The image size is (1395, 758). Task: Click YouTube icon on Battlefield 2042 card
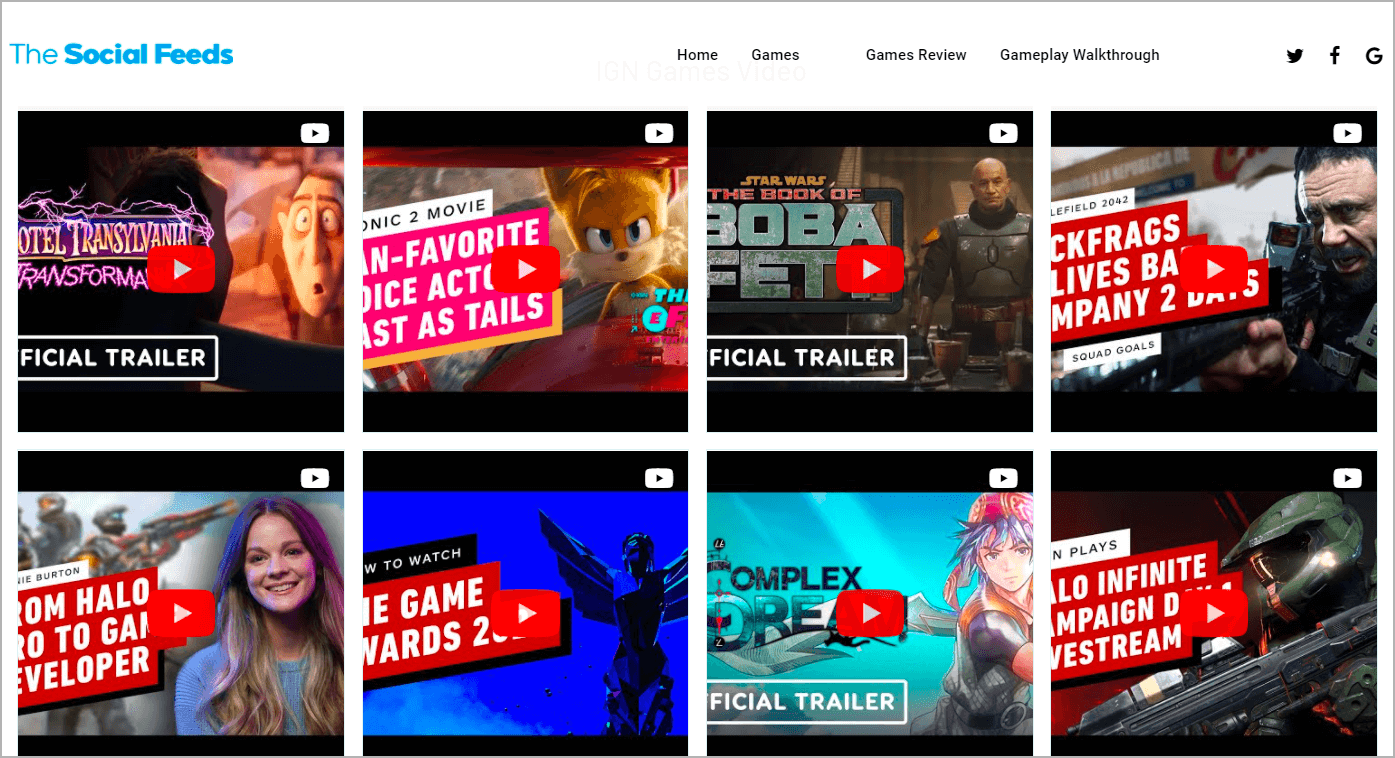1347,133
